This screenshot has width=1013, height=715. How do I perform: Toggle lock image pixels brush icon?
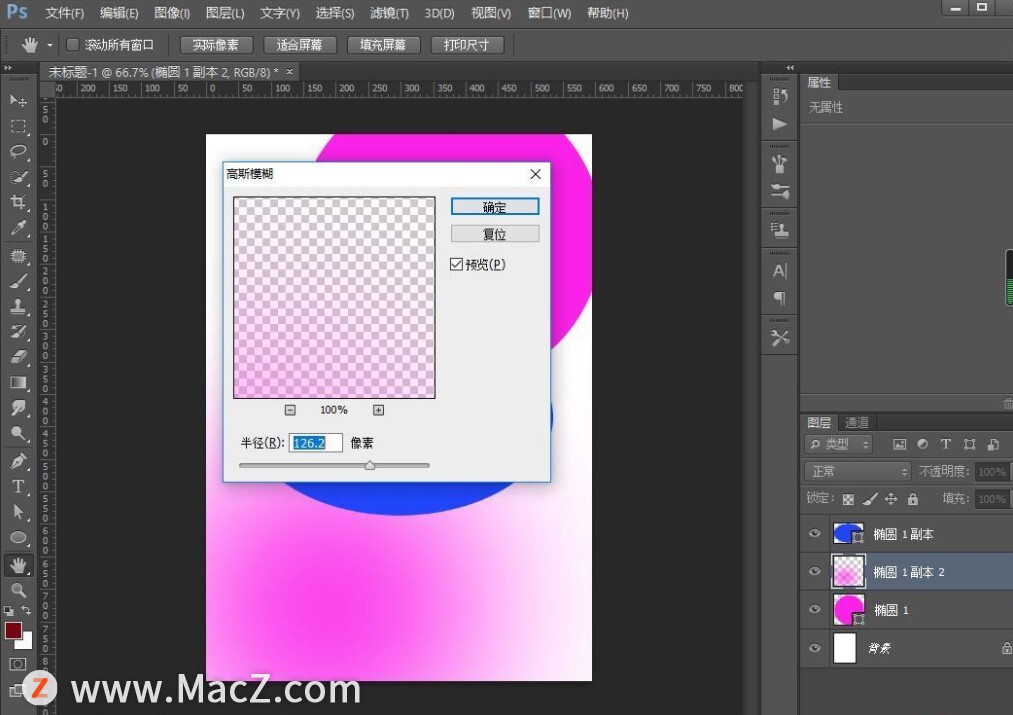(x=870, y=499)
